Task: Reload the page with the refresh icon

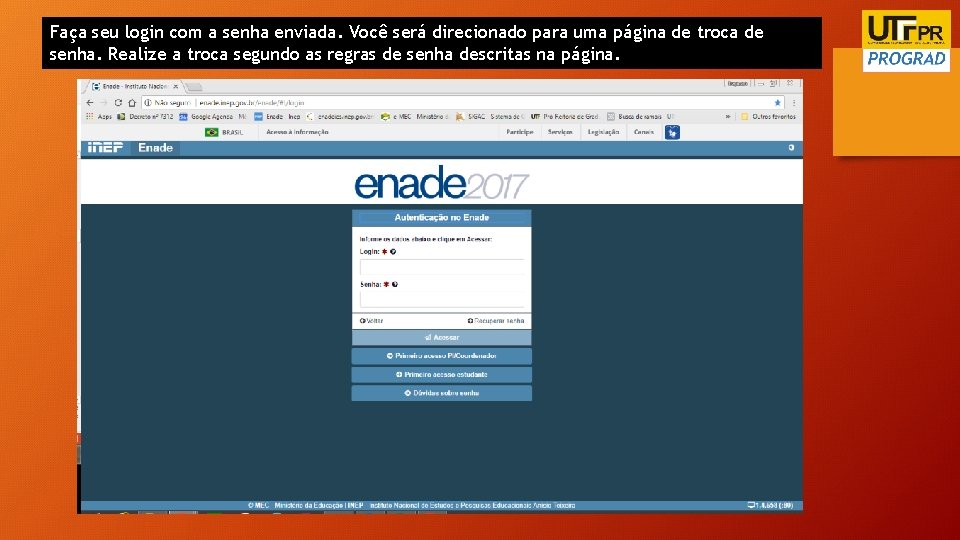Action: (x=118, y=103)
